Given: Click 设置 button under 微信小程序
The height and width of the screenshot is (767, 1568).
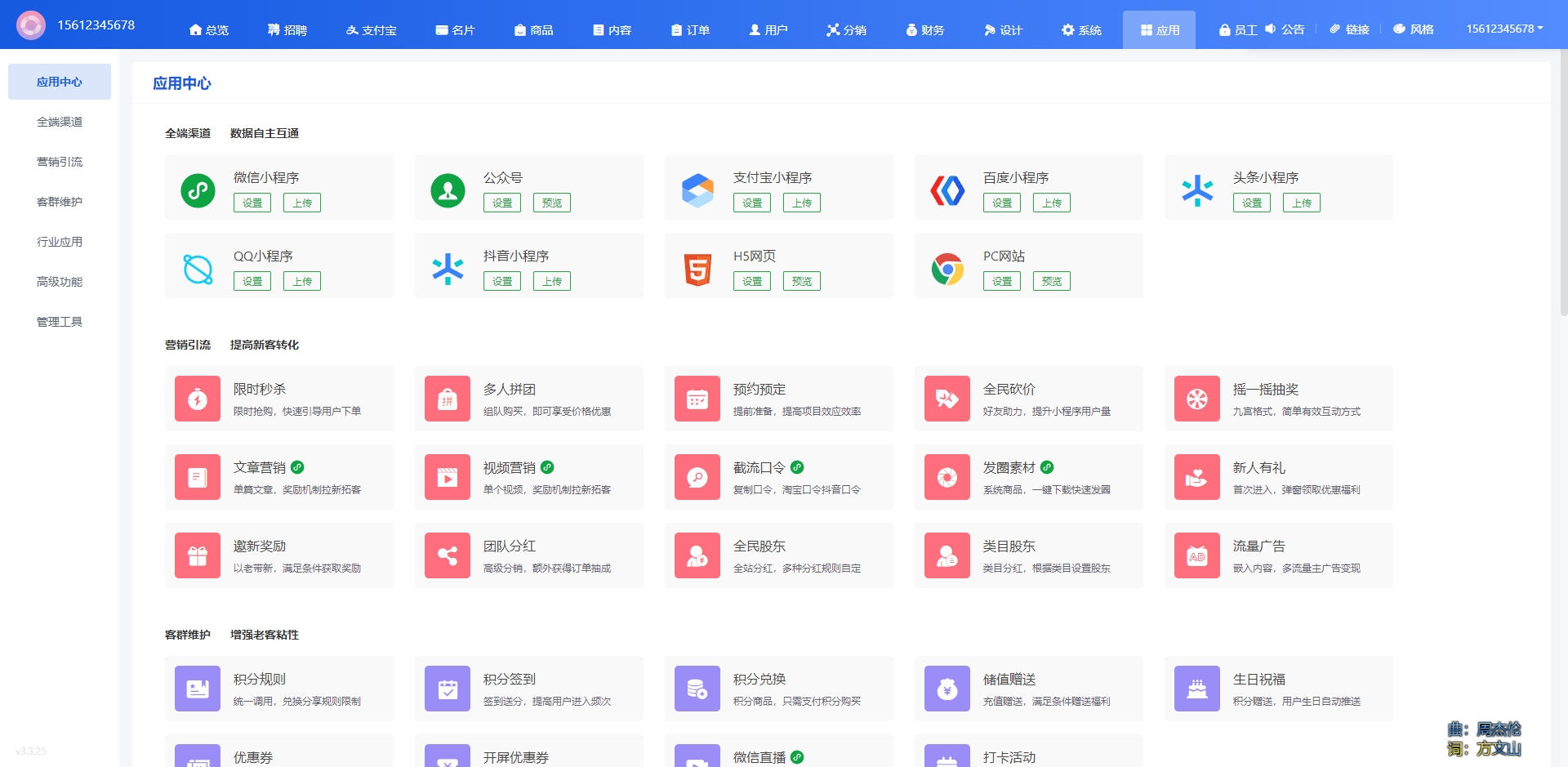Looking at the screenshot, I should coord(252,203).
